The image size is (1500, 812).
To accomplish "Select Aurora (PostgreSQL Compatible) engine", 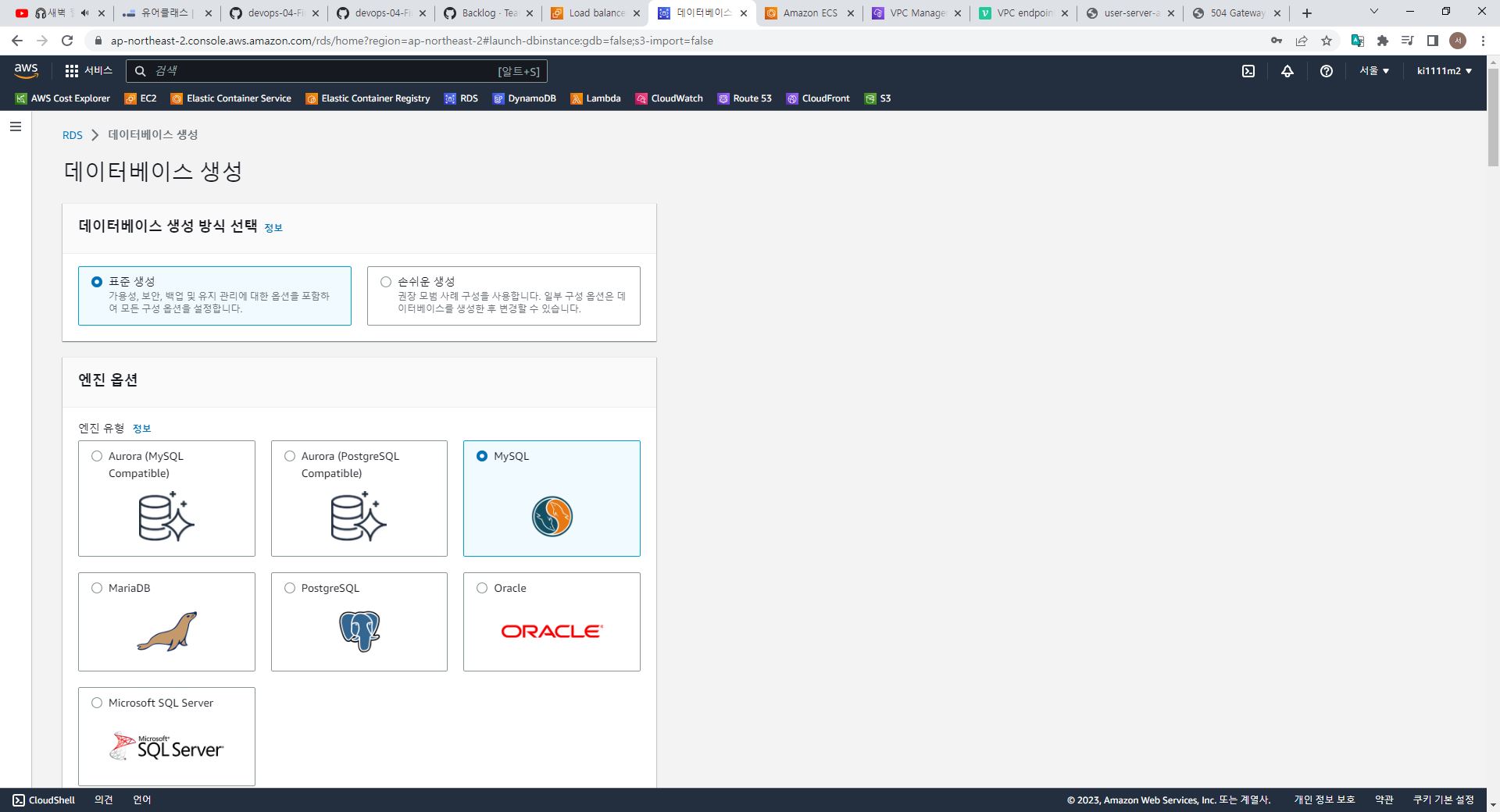I will pyautogui.click(x=290, y=456).
